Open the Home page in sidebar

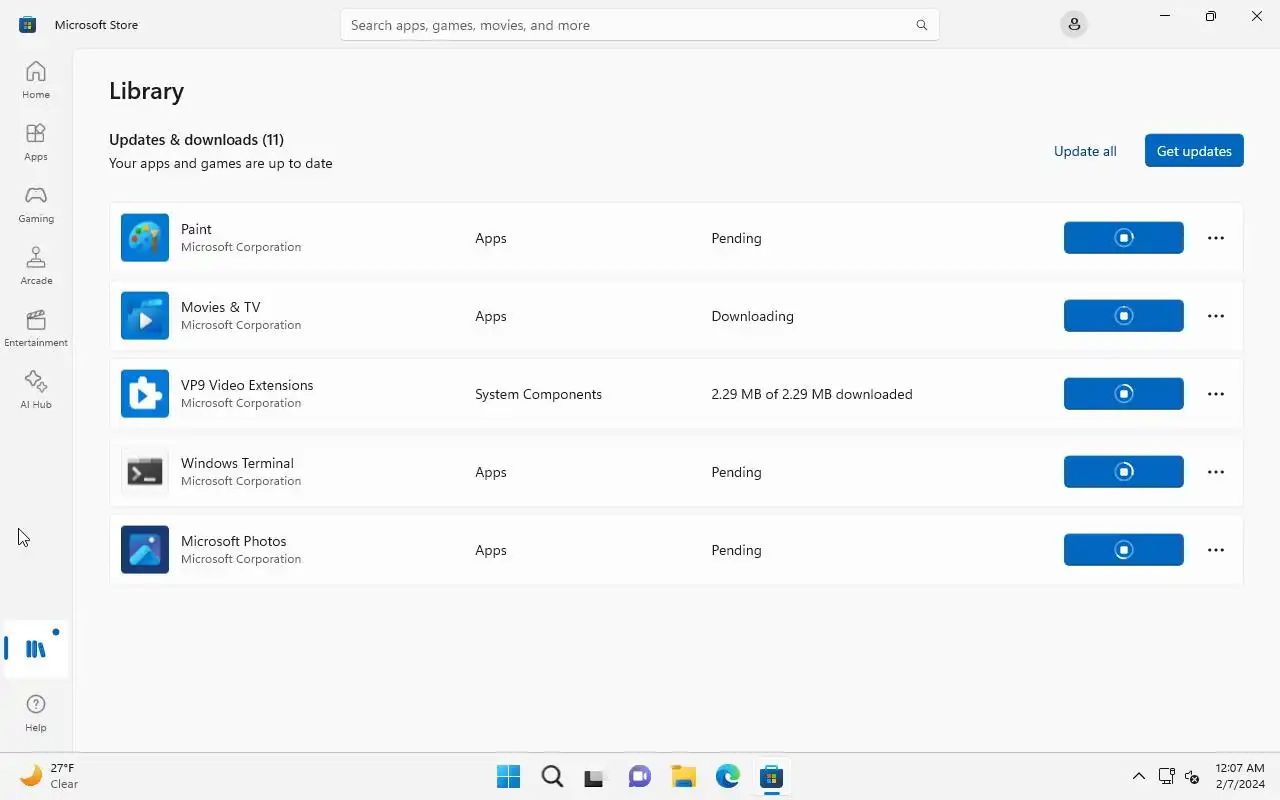click(x=36, y=80)
